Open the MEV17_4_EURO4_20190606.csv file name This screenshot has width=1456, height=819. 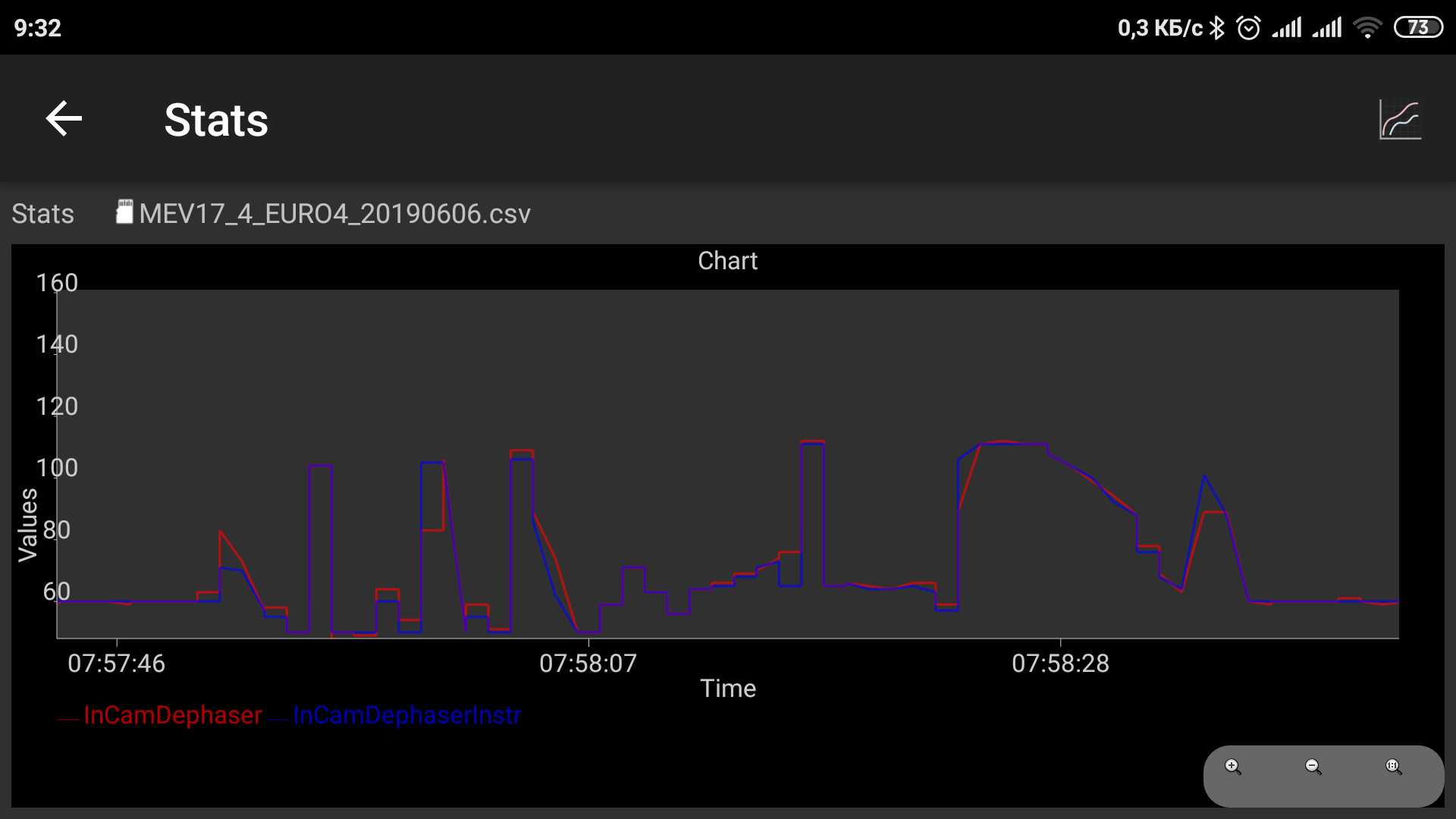coord(334,214)
